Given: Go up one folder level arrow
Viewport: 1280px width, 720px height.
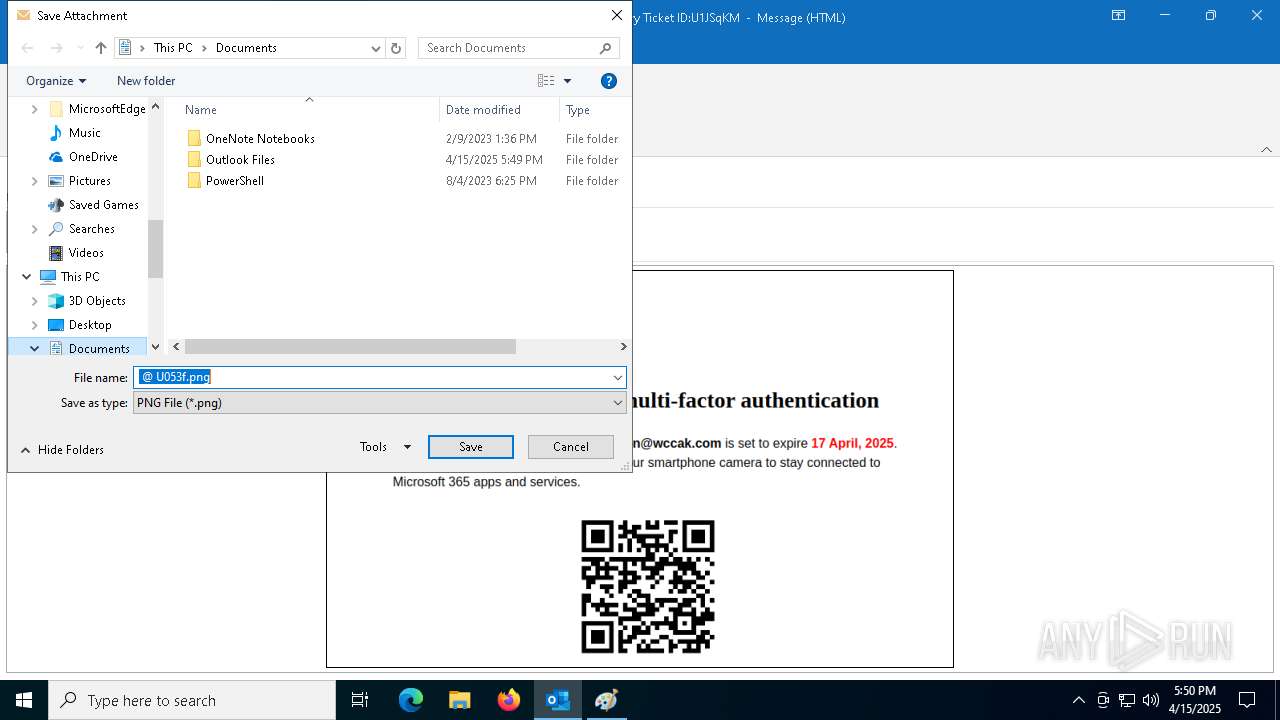Looking at the screenshot, I should coord(101,48).
